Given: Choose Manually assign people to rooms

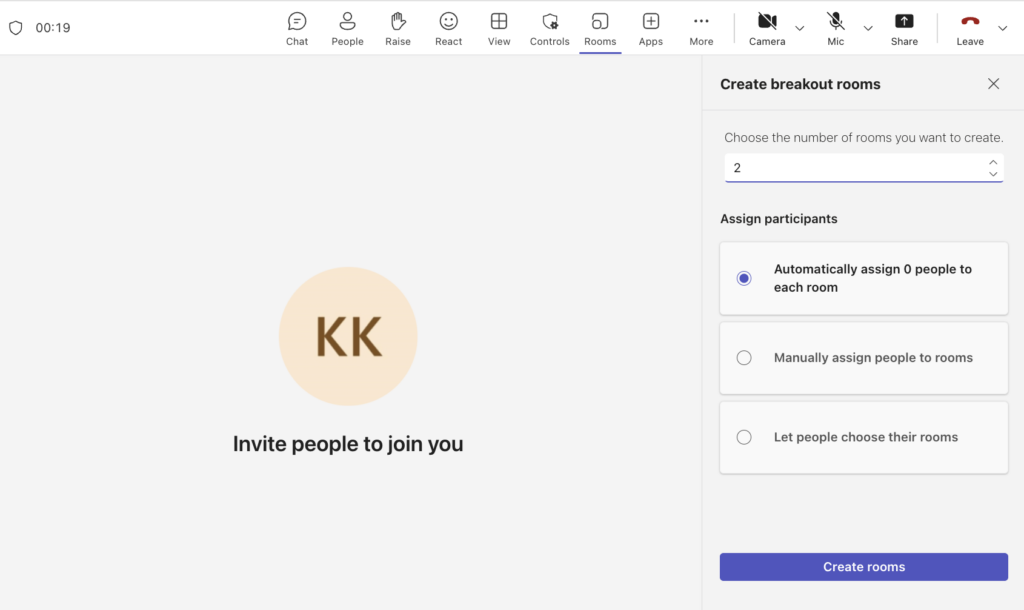Looking at the screenshot, I should [x=744, y=358].
